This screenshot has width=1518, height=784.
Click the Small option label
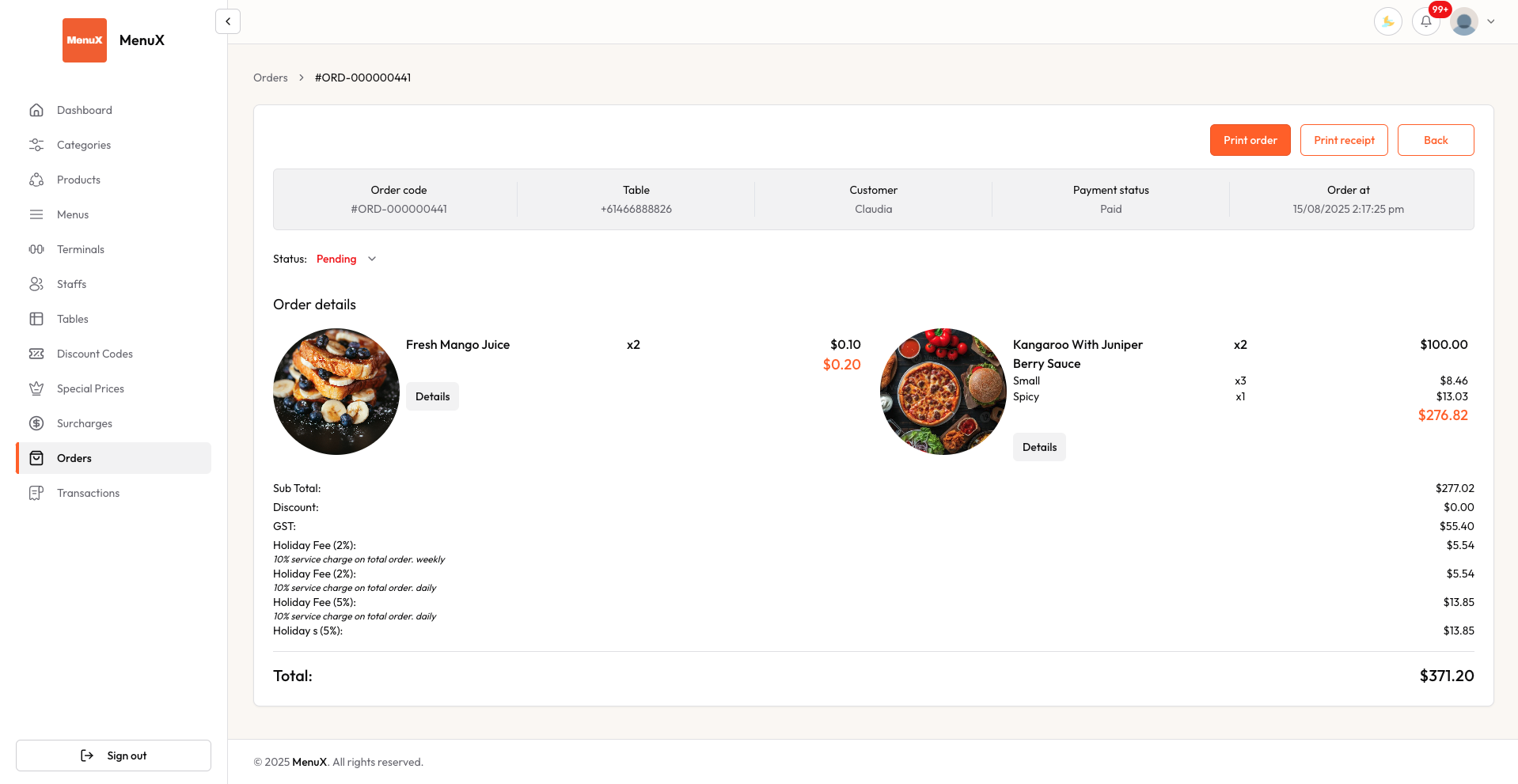coord(1027,381)
